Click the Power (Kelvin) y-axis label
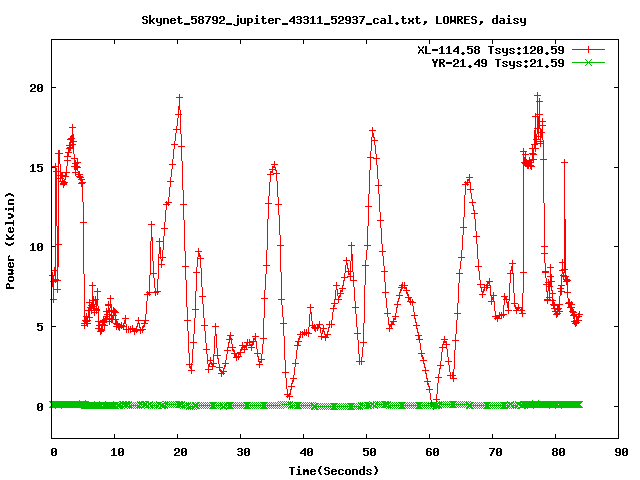 pyautogui.click(x=10, y=241)
